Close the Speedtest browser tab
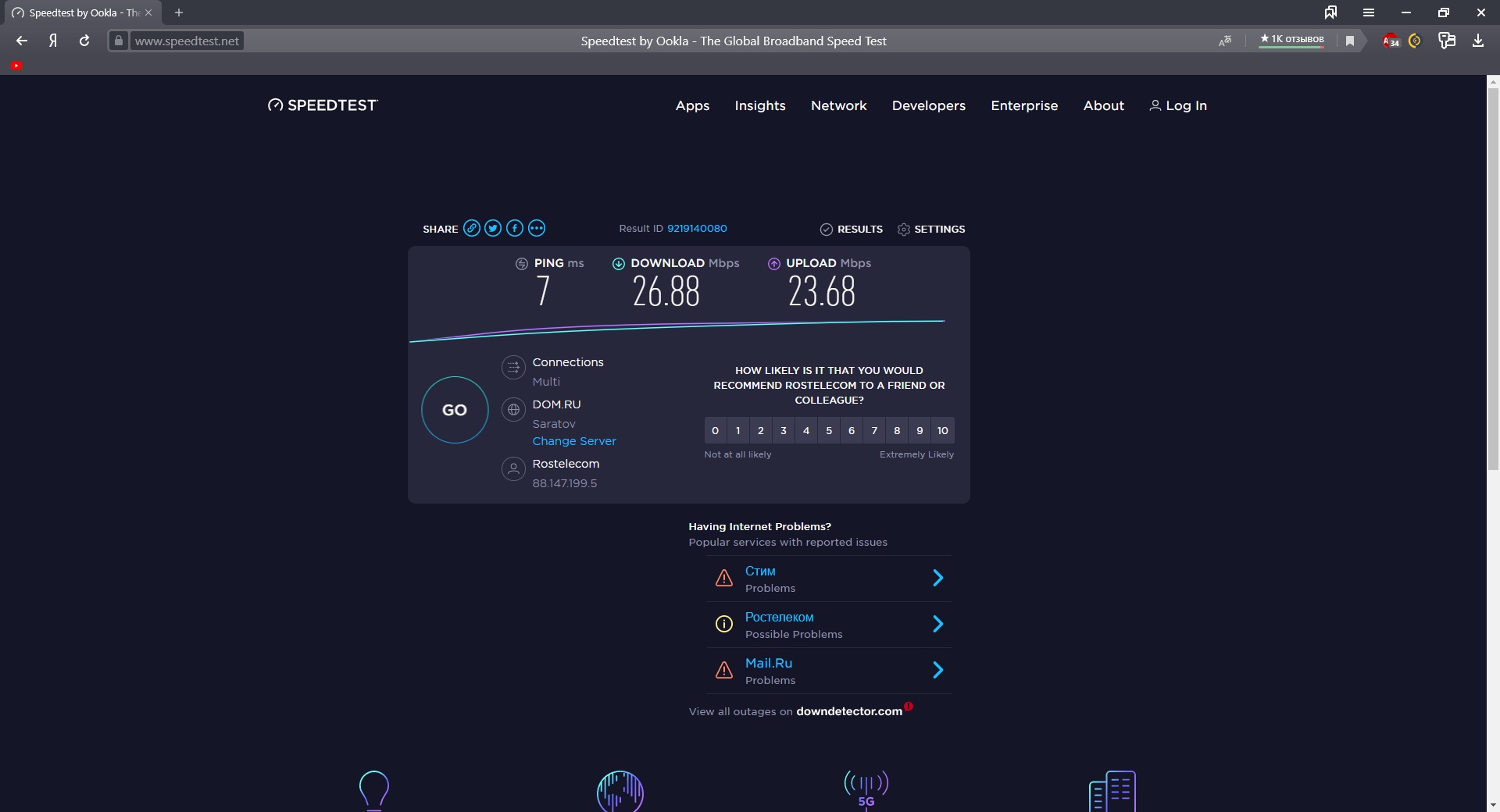1500x812 pixels. click(x=148, y=12)
